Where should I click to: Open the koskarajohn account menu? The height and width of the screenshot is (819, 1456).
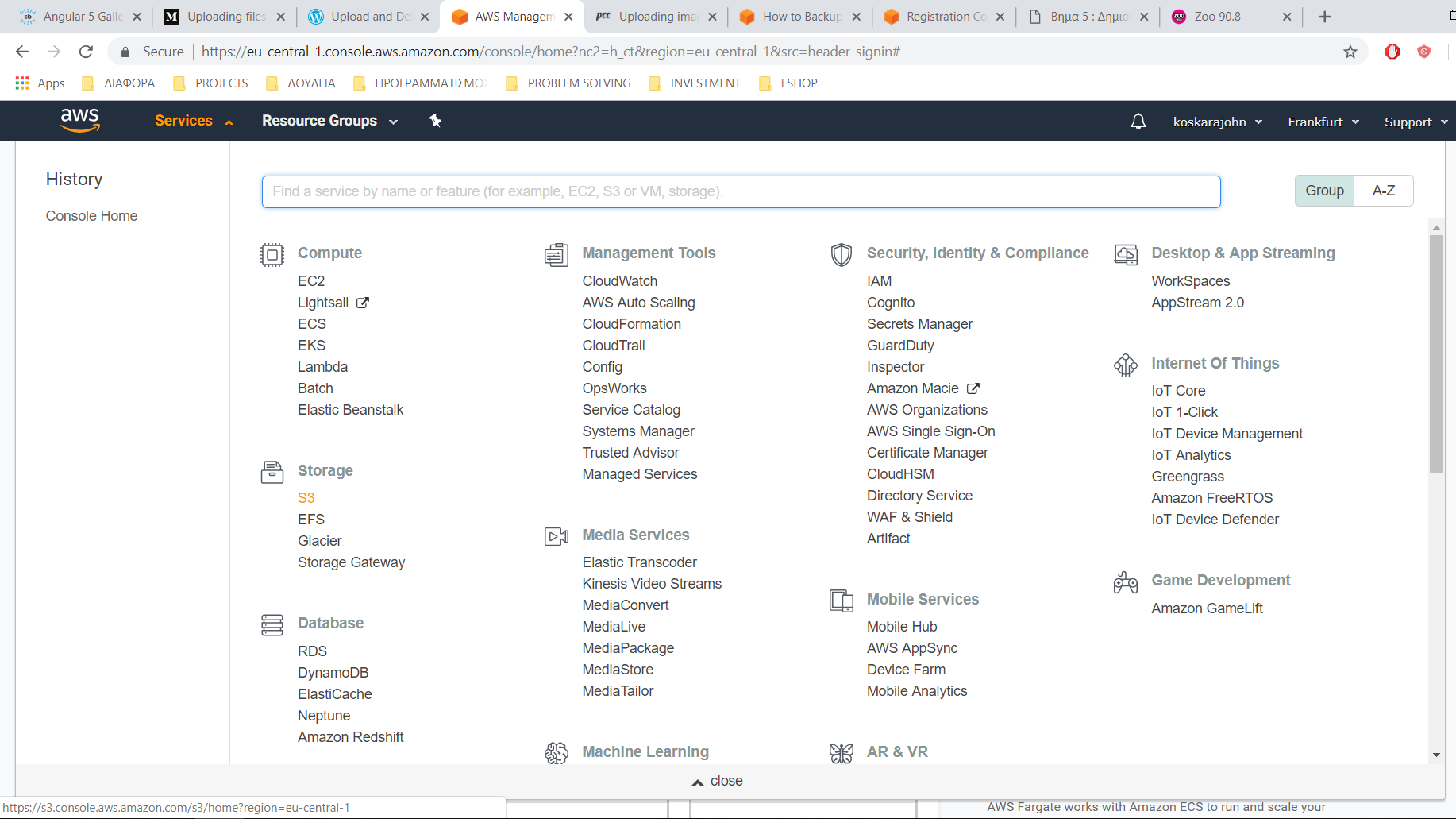pos(1218,122)
